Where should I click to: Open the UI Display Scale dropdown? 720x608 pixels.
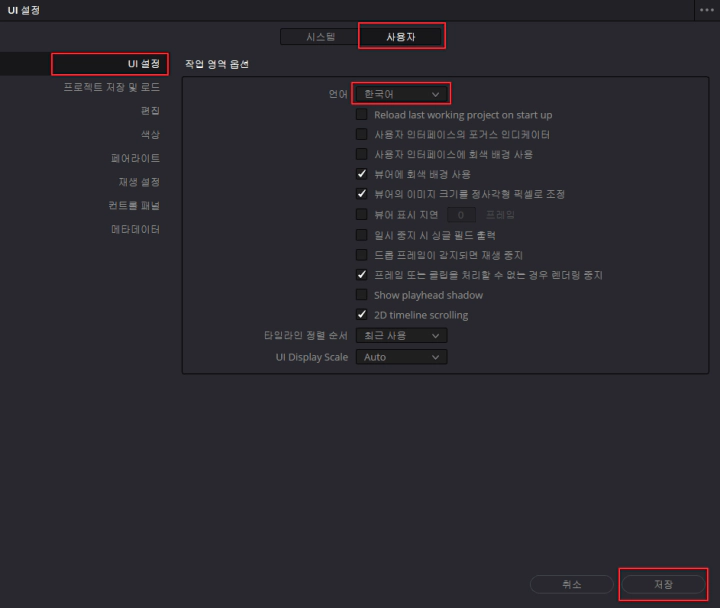pyautogui.click(x=401, y=357)
